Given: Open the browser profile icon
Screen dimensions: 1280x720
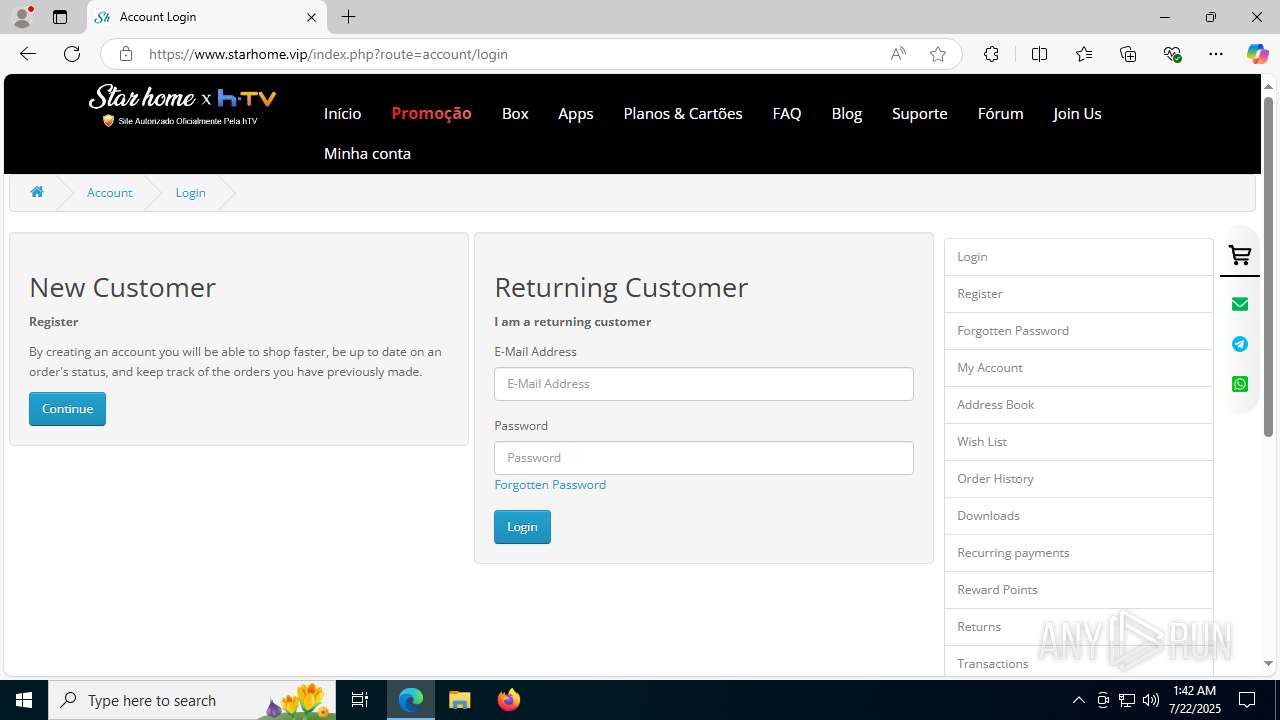Looking at the screenshot, I should (x=22, y=17).
